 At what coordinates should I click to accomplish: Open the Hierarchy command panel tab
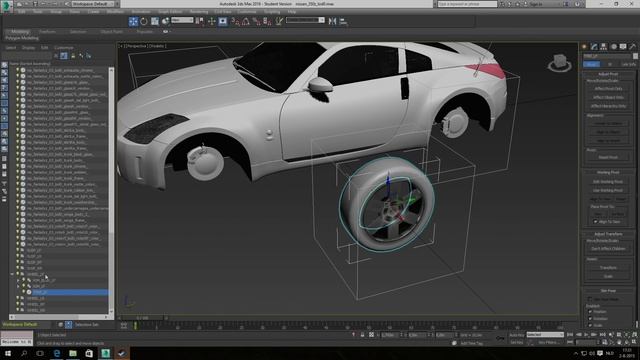point(604,47)
